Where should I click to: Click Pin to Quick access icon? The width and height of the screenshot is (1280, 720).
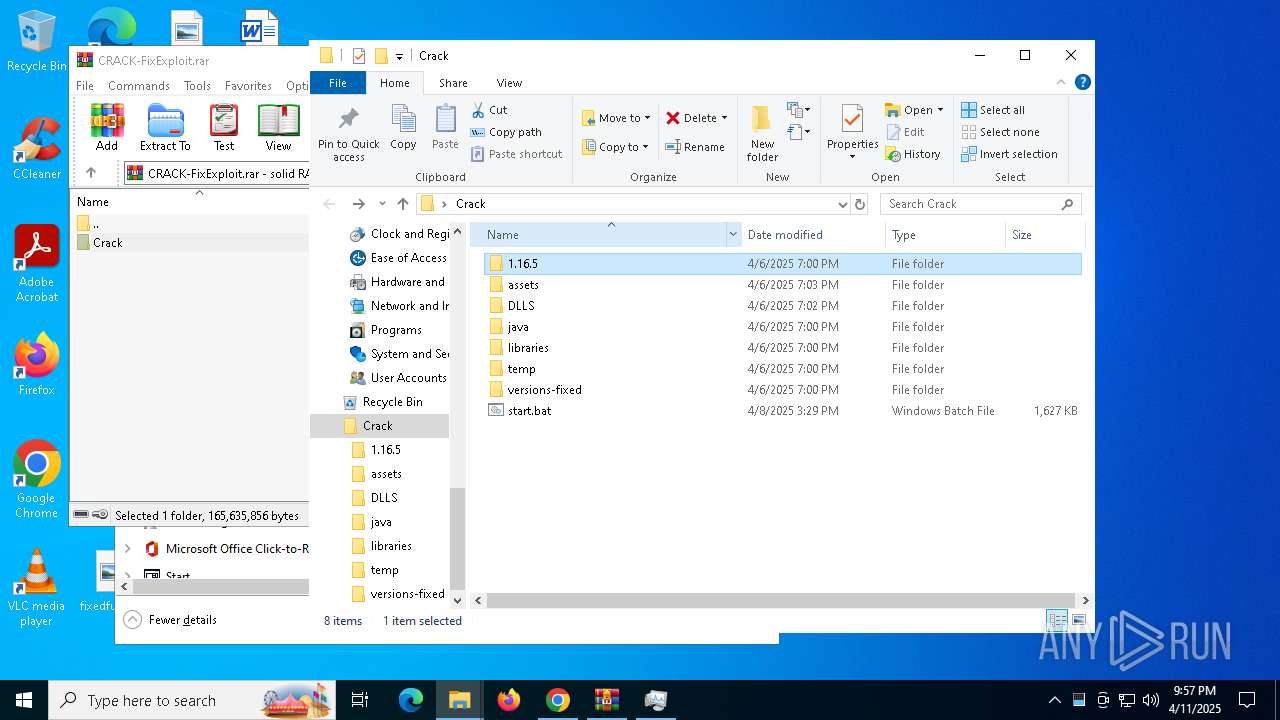[348, 119]
